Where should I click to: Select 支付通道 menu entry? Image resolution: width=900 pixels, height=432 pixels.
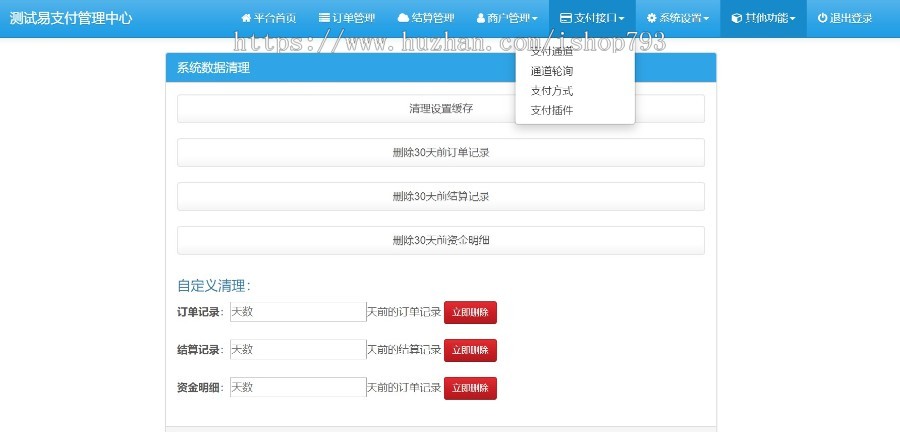point(552,52)
